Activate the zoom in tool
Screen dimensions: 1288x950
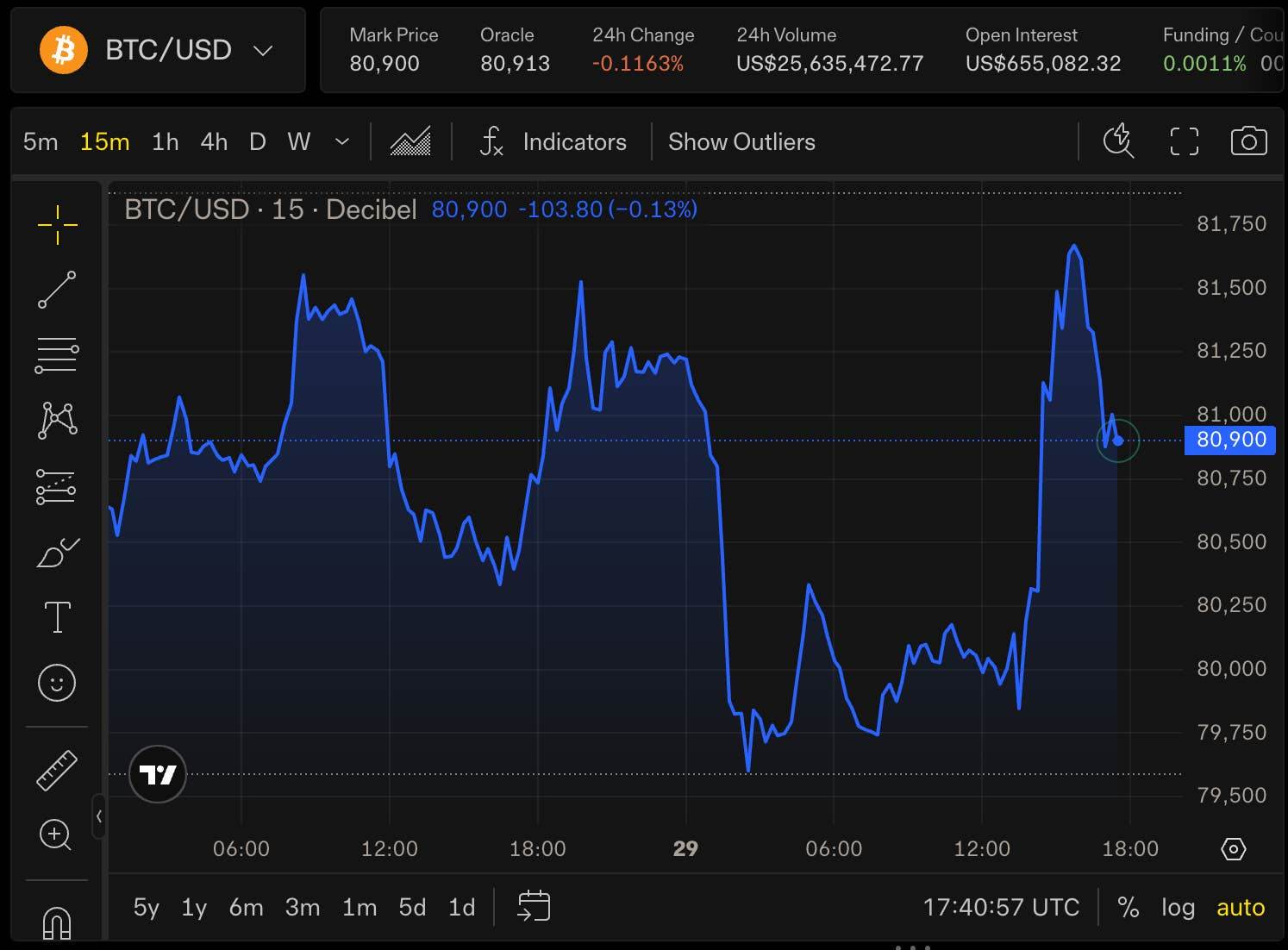tap(56, 834)
